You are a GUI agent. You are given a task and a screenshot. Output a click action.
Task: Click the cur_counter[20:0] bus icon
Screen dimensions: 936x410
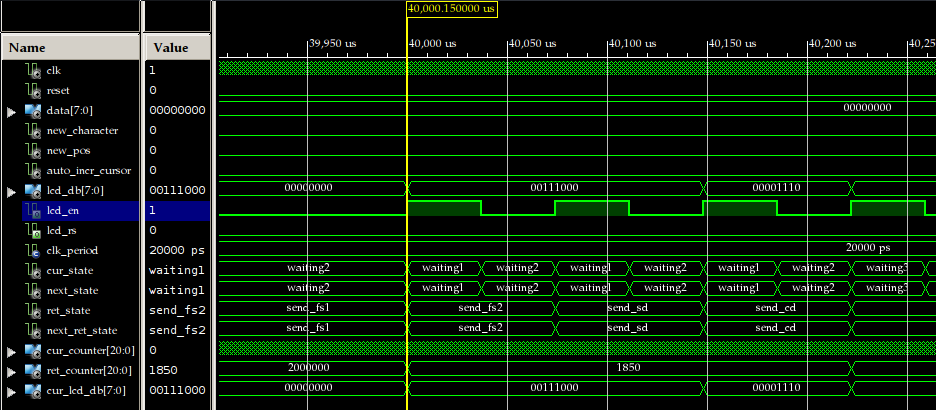[33, 350]
